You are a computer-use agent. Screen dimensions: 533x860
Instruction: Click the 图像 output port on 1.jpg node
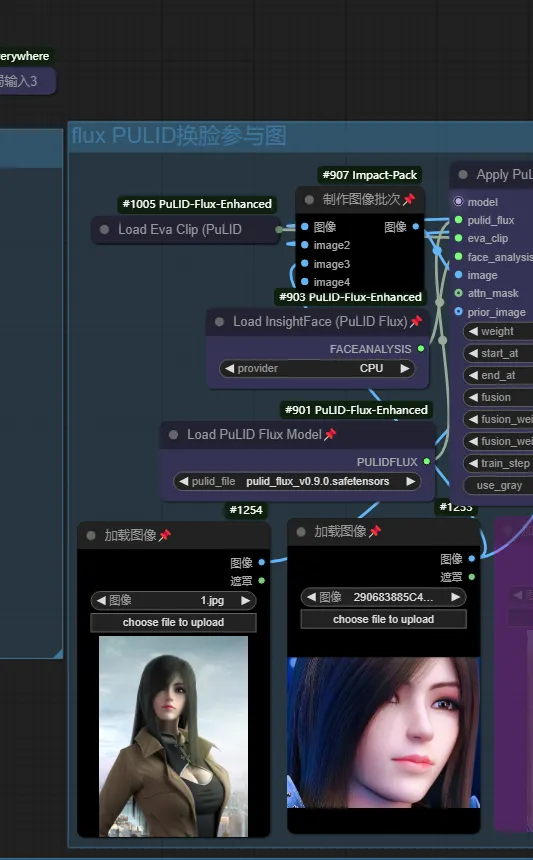(262, 562)
